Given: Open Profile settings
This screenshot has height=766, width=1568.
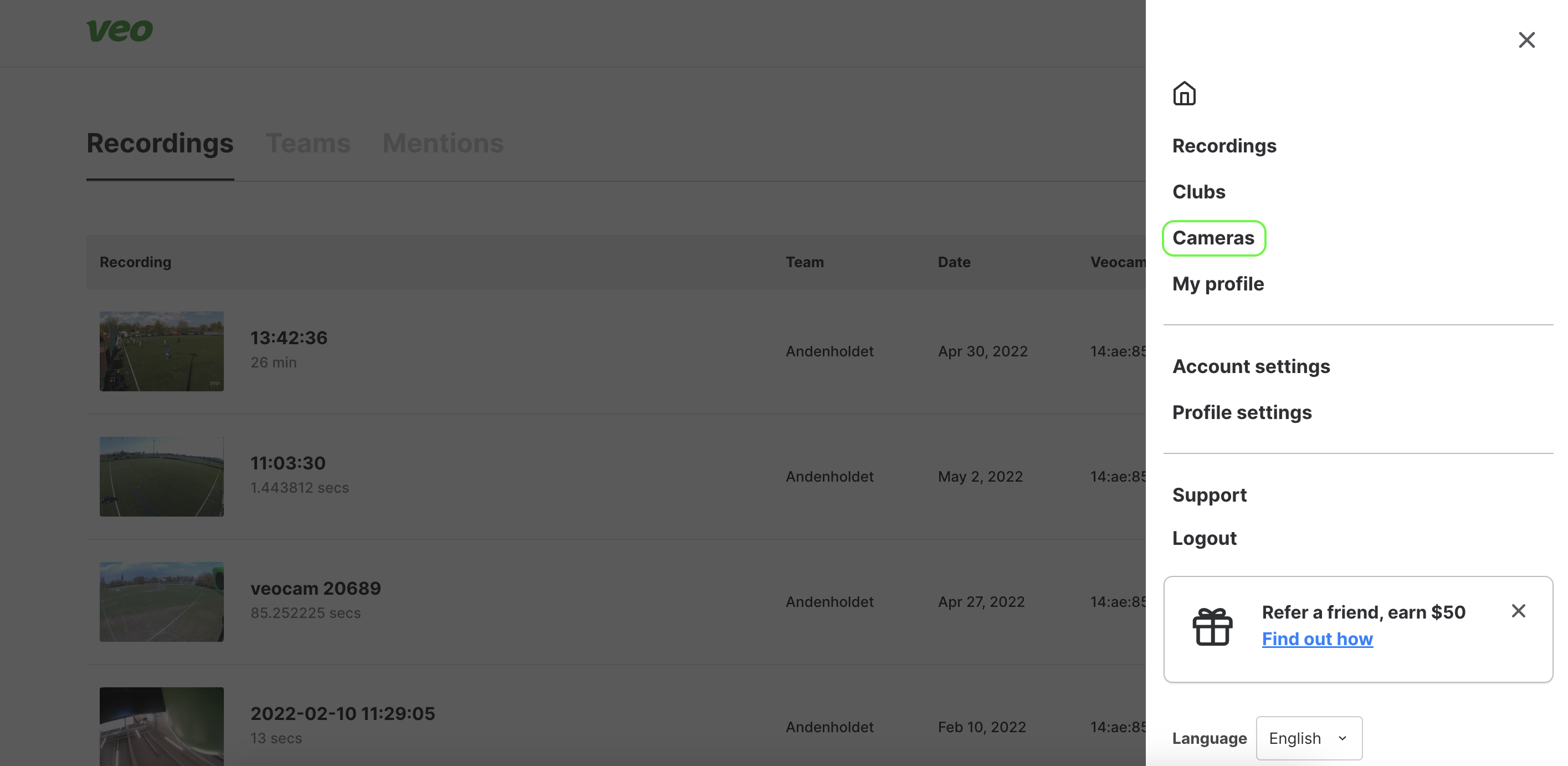Looking at the screenshot, I should point(1242,412).
